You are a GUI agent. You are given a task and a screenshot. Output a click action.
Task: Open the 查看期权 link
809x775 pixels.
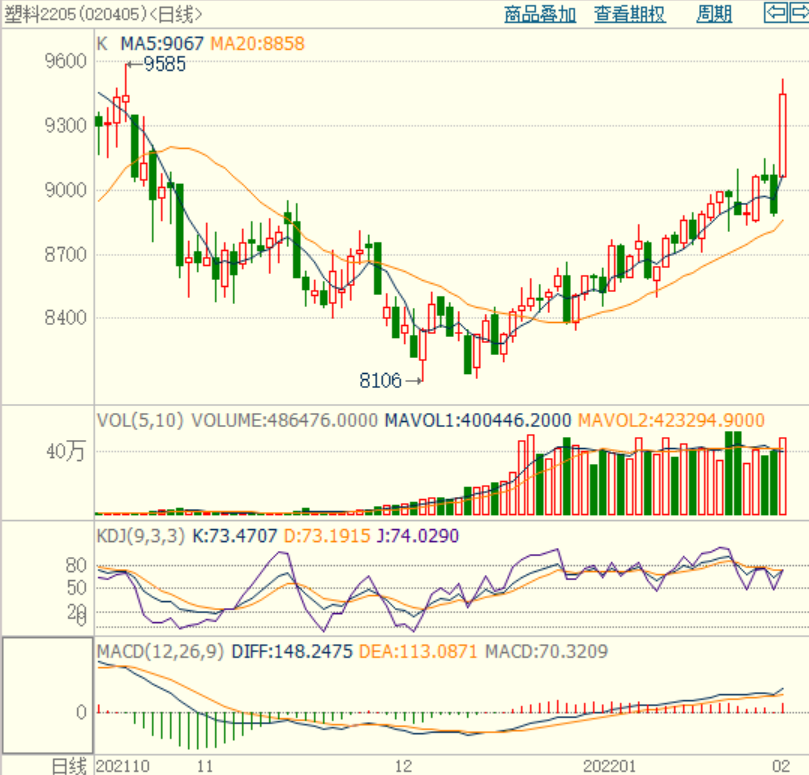[x=629, y=14]
